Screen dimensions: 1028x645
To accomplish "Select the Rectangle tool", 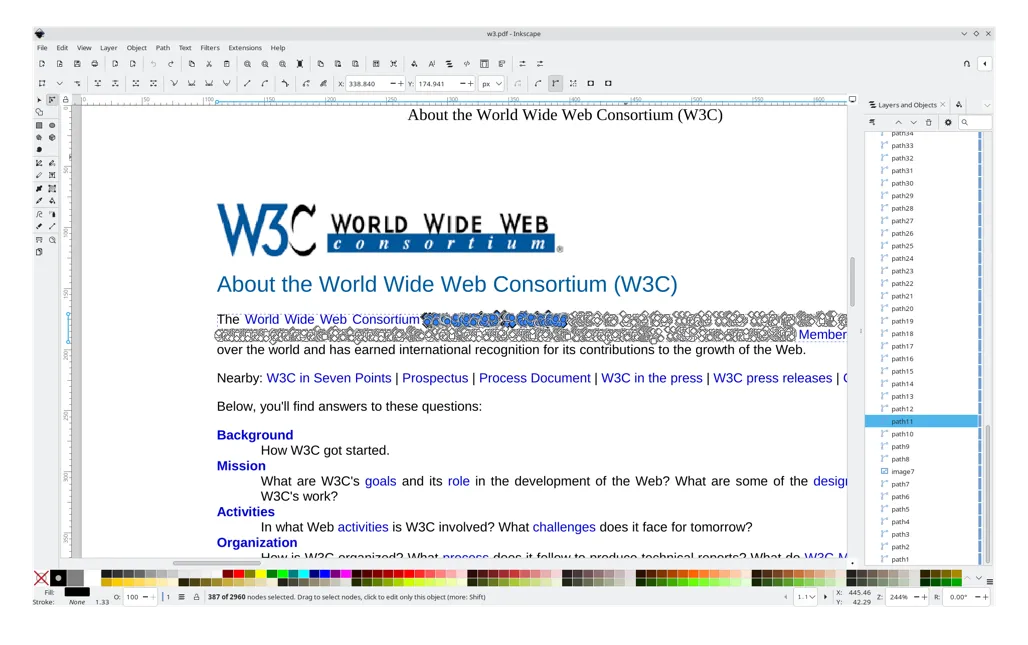I will click(40, 125).
